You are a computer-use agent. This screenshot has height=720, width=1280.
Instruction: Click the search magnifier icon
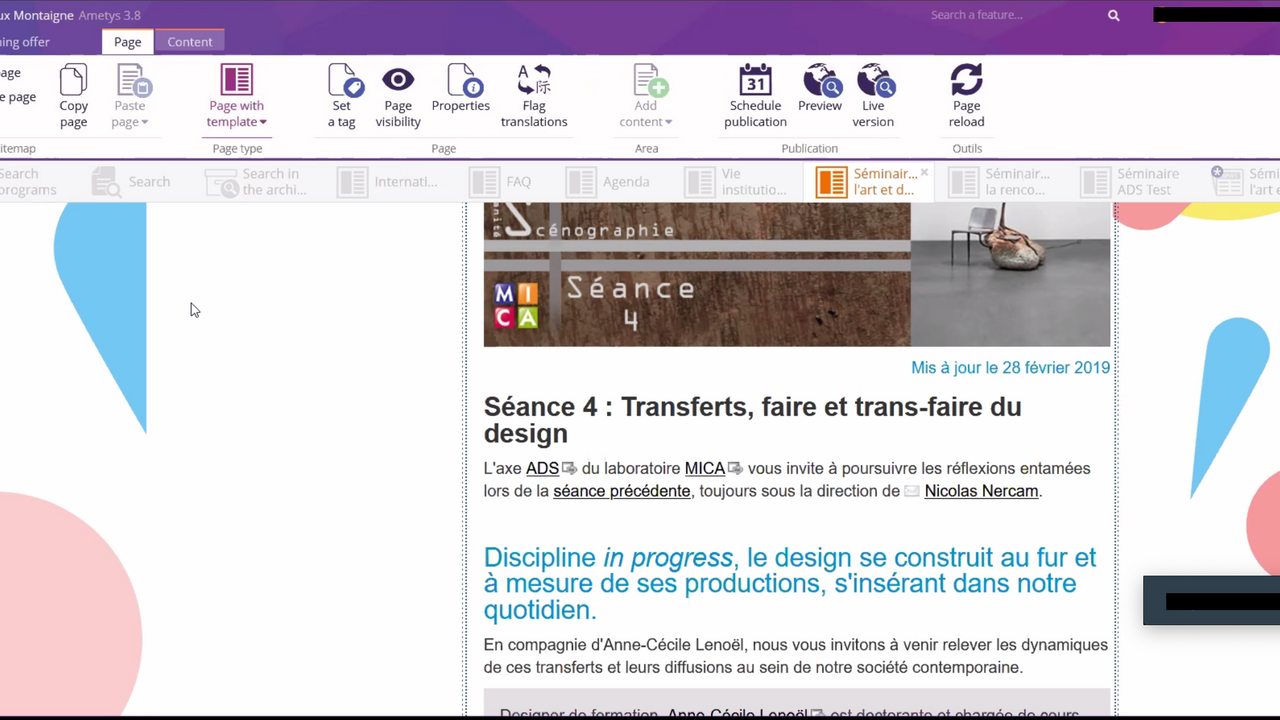pyautogui.click(x=1113, y=15)
